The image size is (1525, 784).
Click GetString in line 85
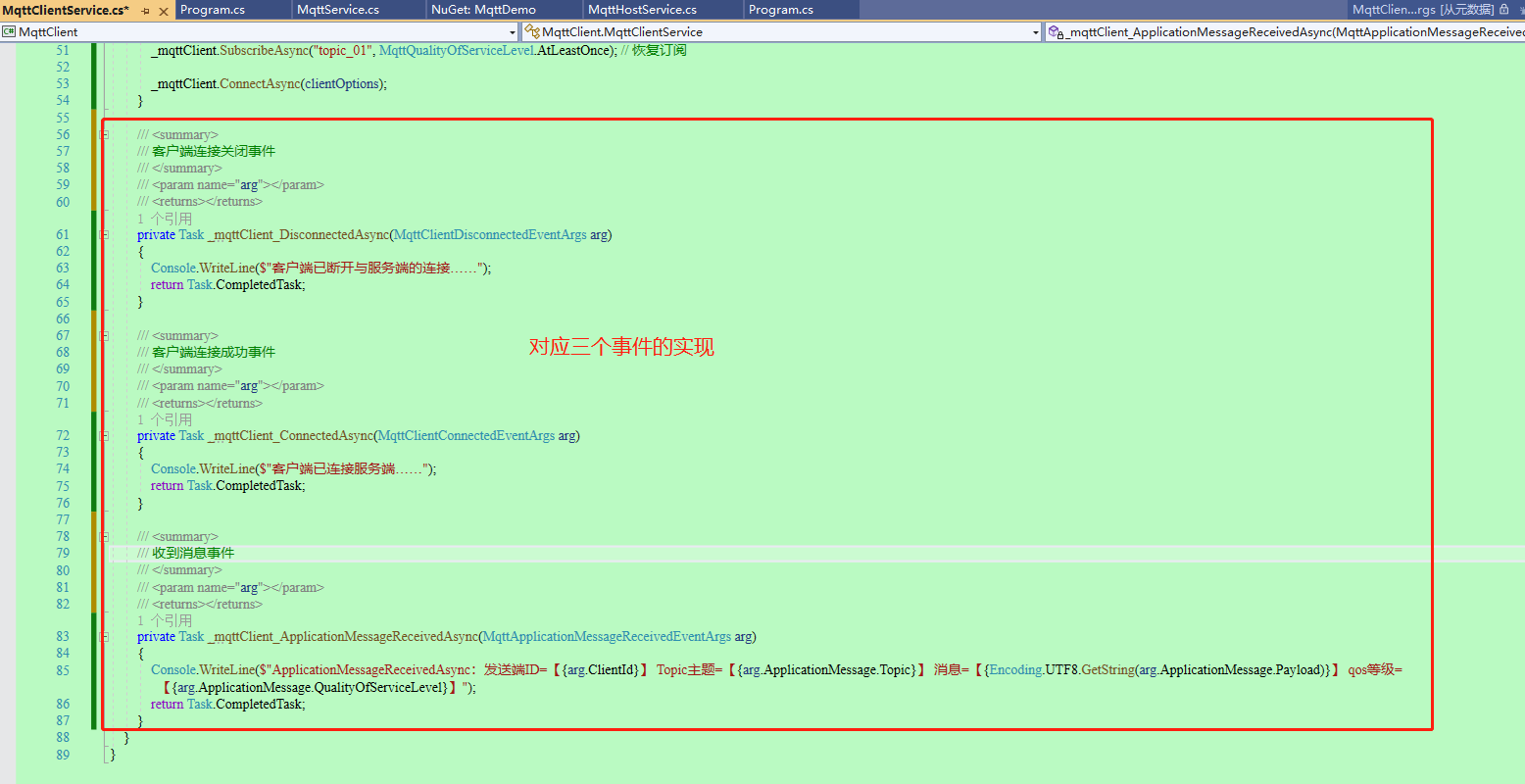pos(1107,670)
